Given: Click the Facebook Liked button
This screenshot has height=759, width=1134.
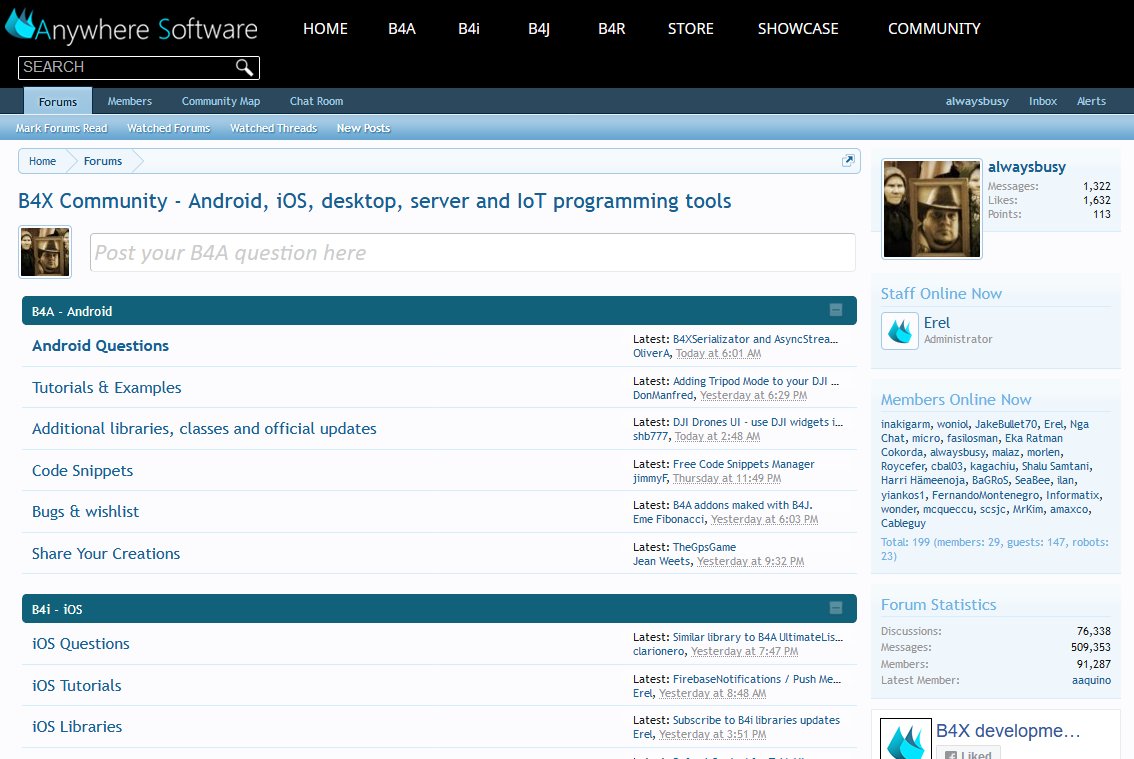Looking at the screenshot, I should click(x=968, y=753).
